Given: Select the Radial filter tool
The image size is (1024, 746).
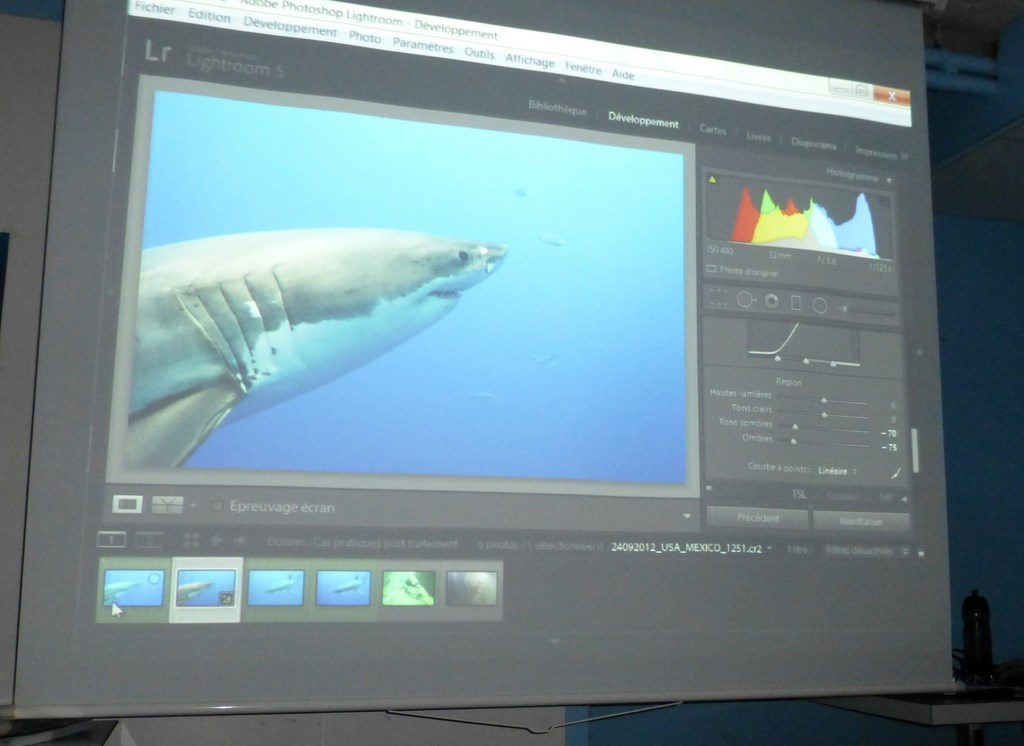Looking at the screenshot, I should point(820,305).
